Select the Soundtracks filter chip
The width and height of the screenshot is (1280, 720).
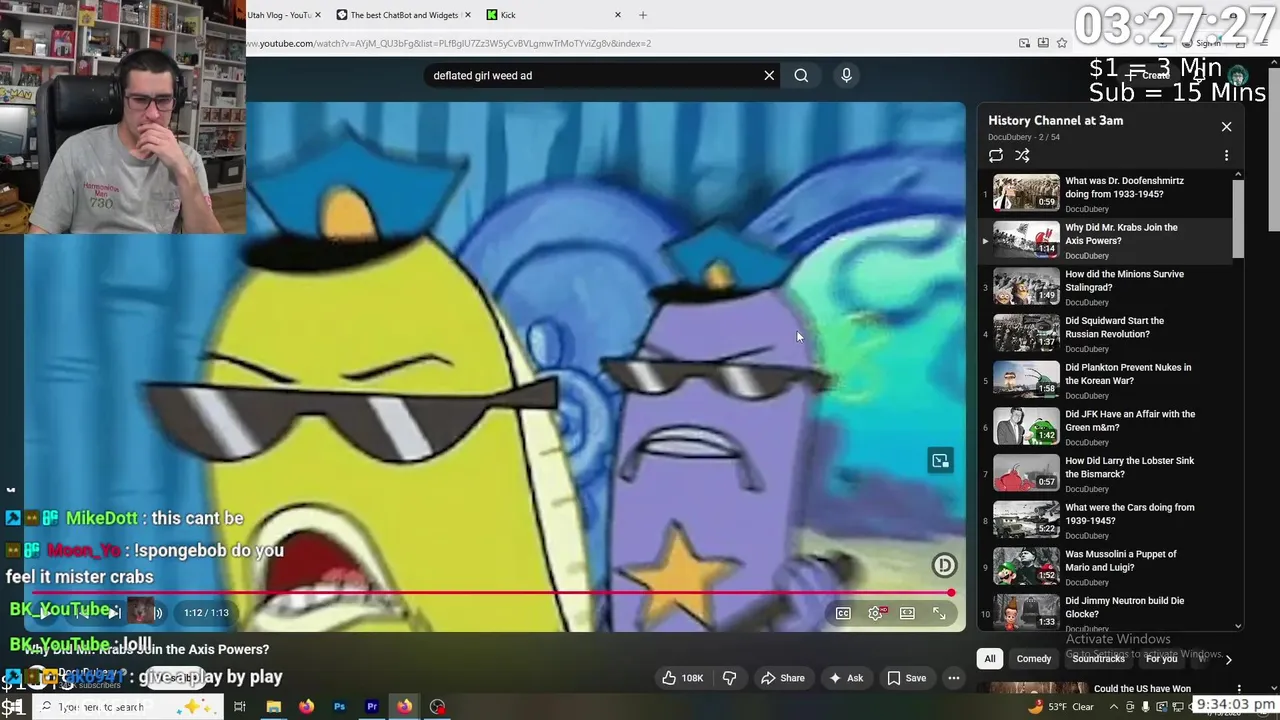point(1098,659)
